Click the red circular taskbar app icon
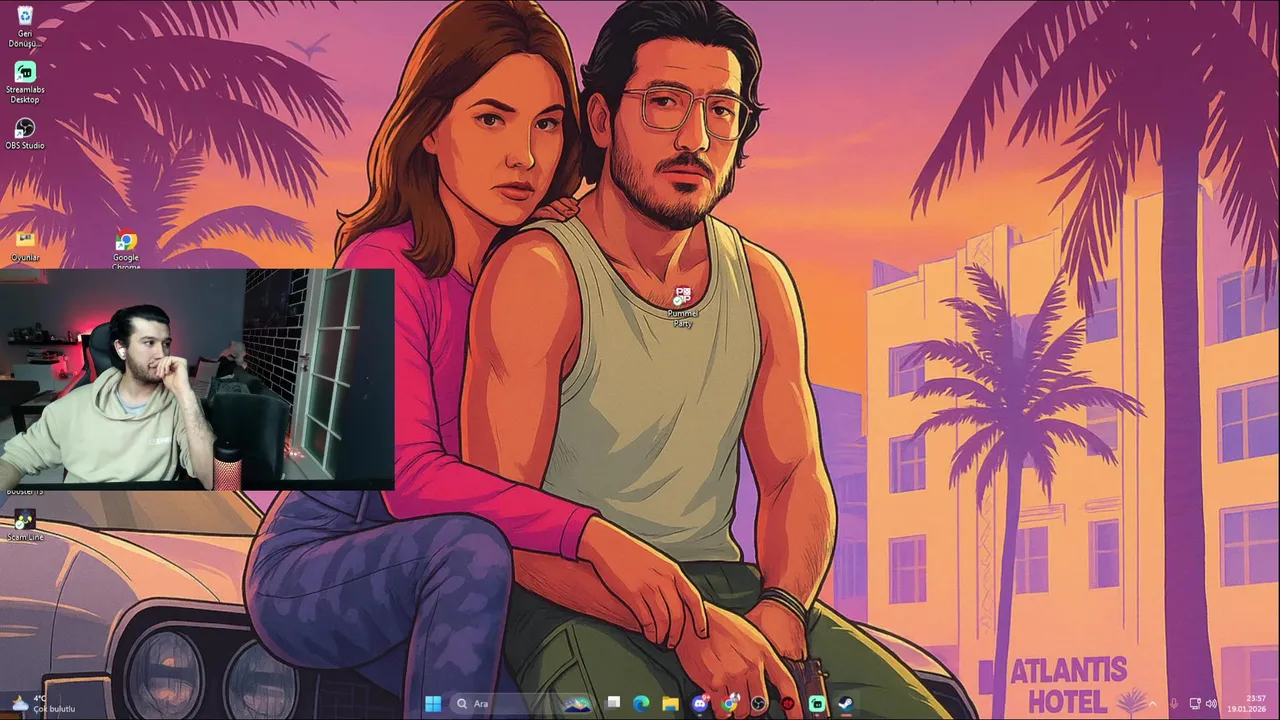This screenshot has height=720, width=1280. click(788, 704)
